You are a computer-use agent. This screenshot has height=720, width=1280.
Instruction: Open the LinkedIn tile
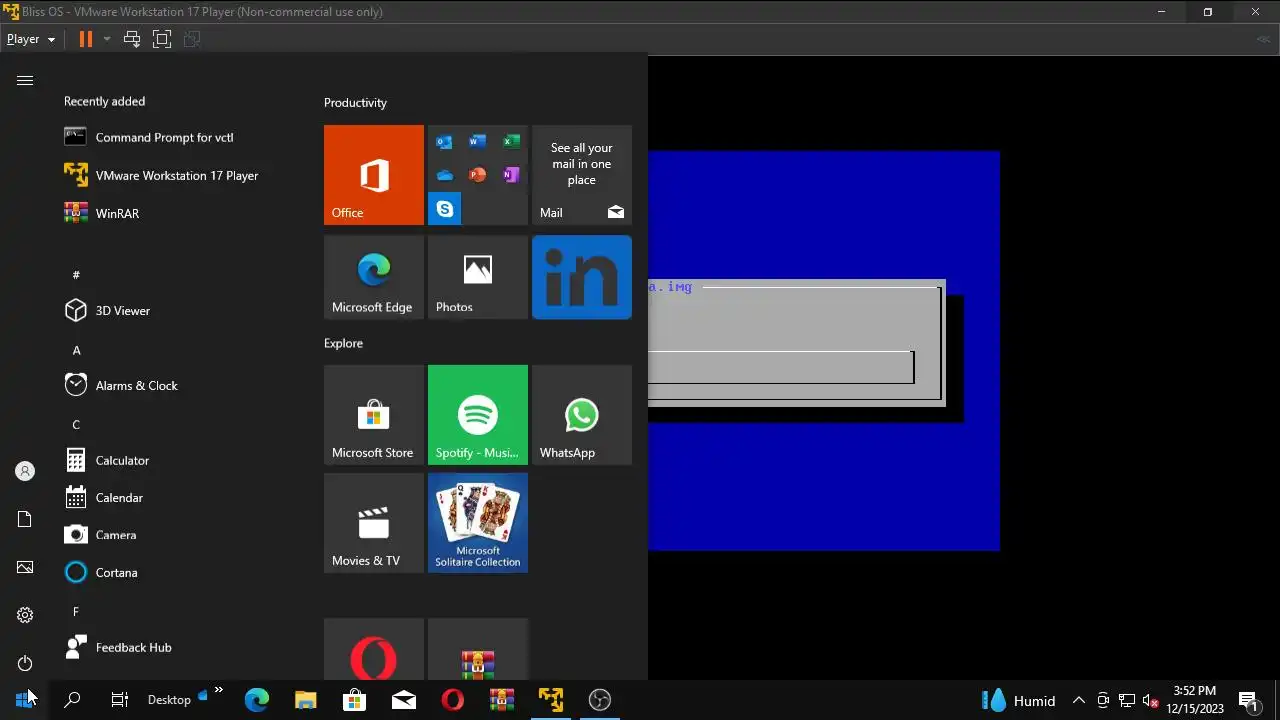582,277
